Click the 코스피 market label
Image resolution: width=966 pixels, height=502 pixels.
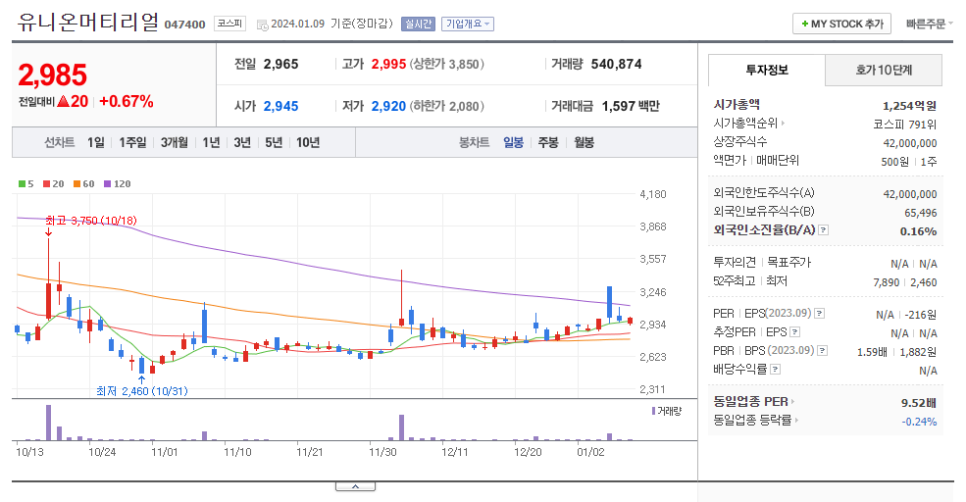coord(230,23)
